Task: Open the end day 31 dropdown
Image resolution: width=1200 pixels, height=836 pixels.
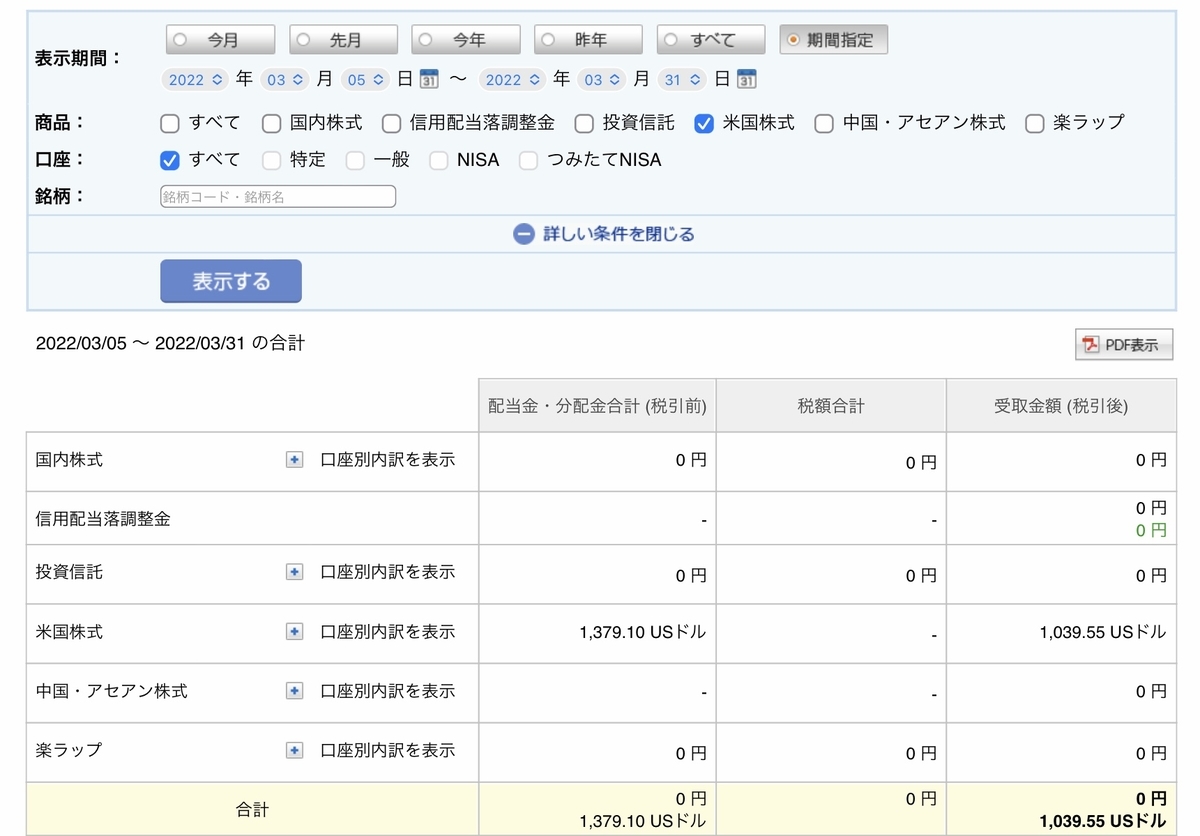Action: pyautogui.click(x=683, y=79)
